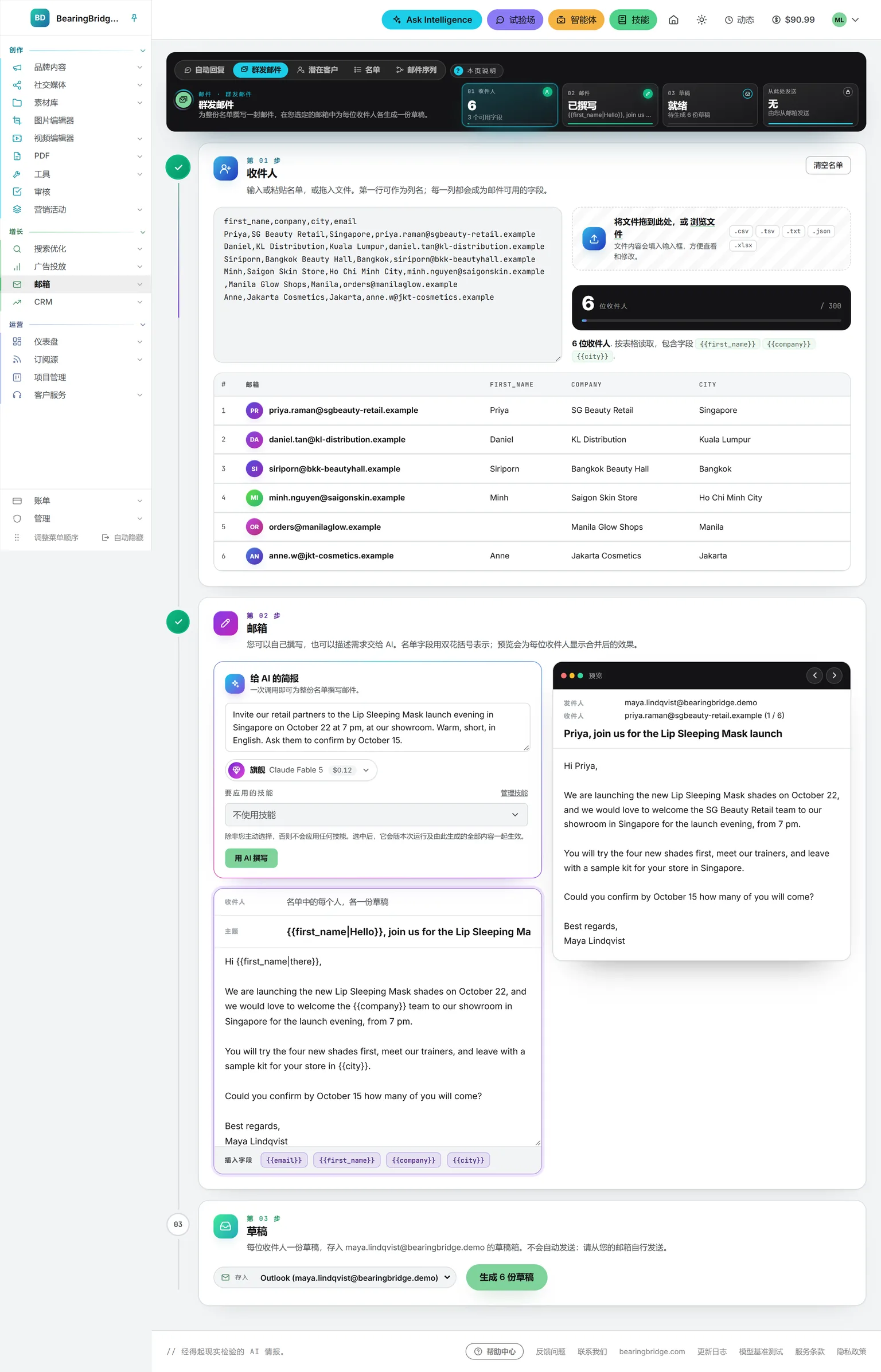Open the ML account menu
Viewport: 881px width, 1372px height.
[845, 20]
